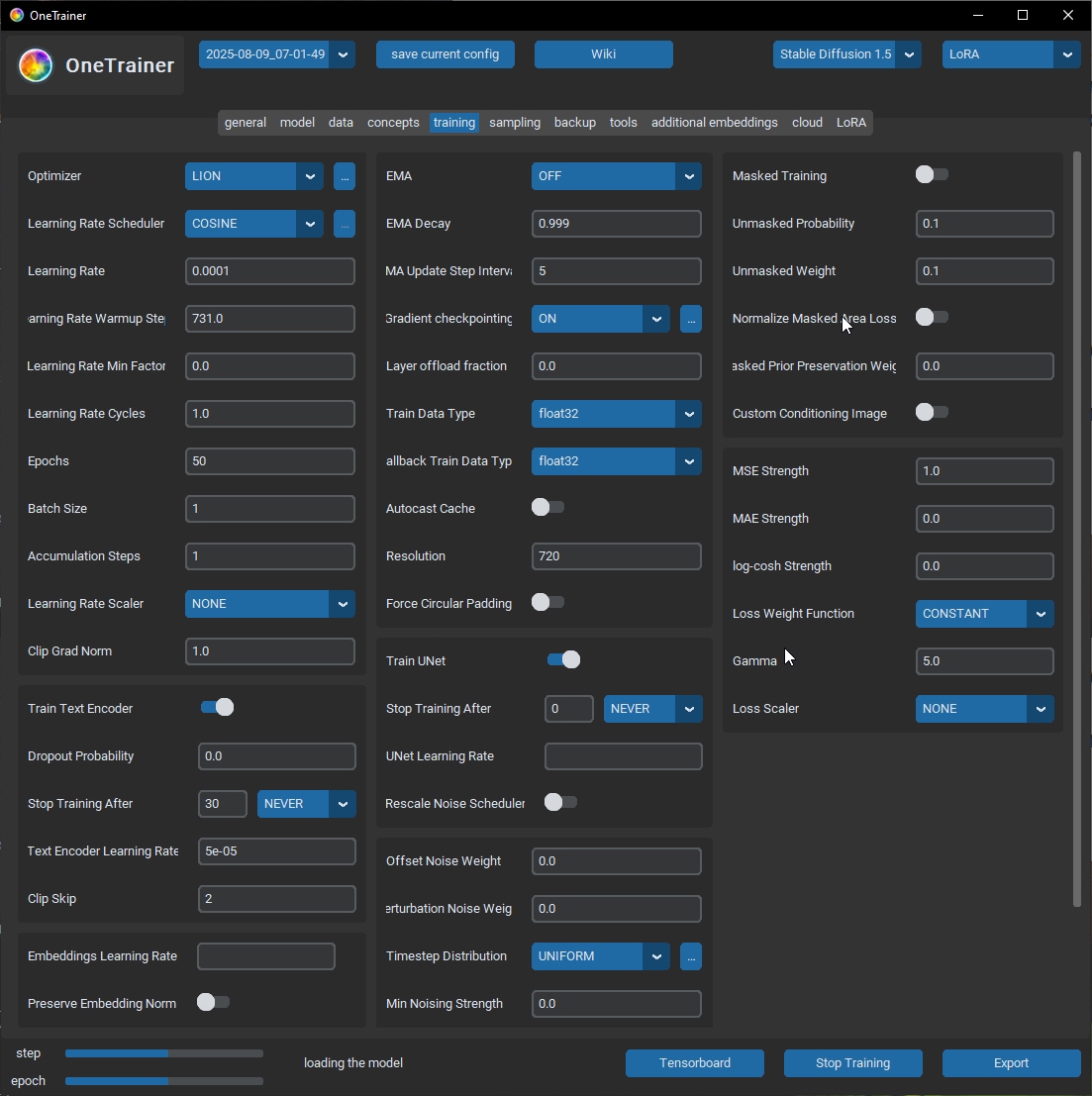The height and width of the screenshot is (1096, 1092).
Task: Open Timestep Distribution ellipsis settings button
Action: point(691,956)
